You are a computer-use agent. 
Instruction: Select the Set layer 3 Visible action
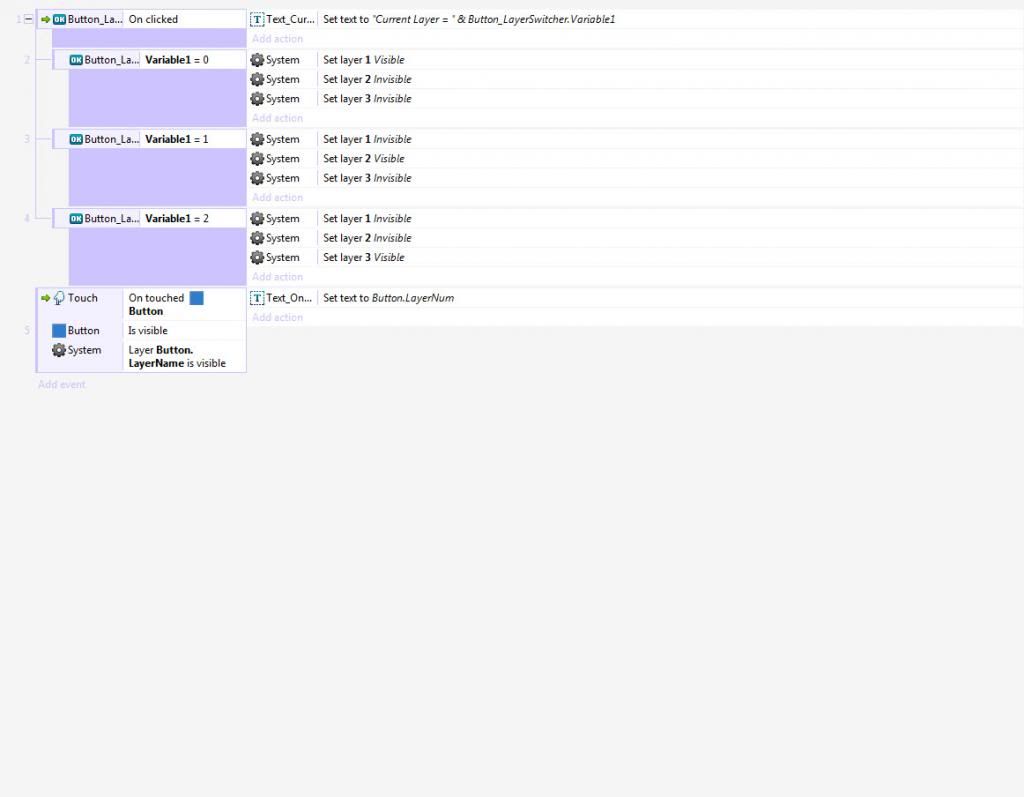(363, 258)
